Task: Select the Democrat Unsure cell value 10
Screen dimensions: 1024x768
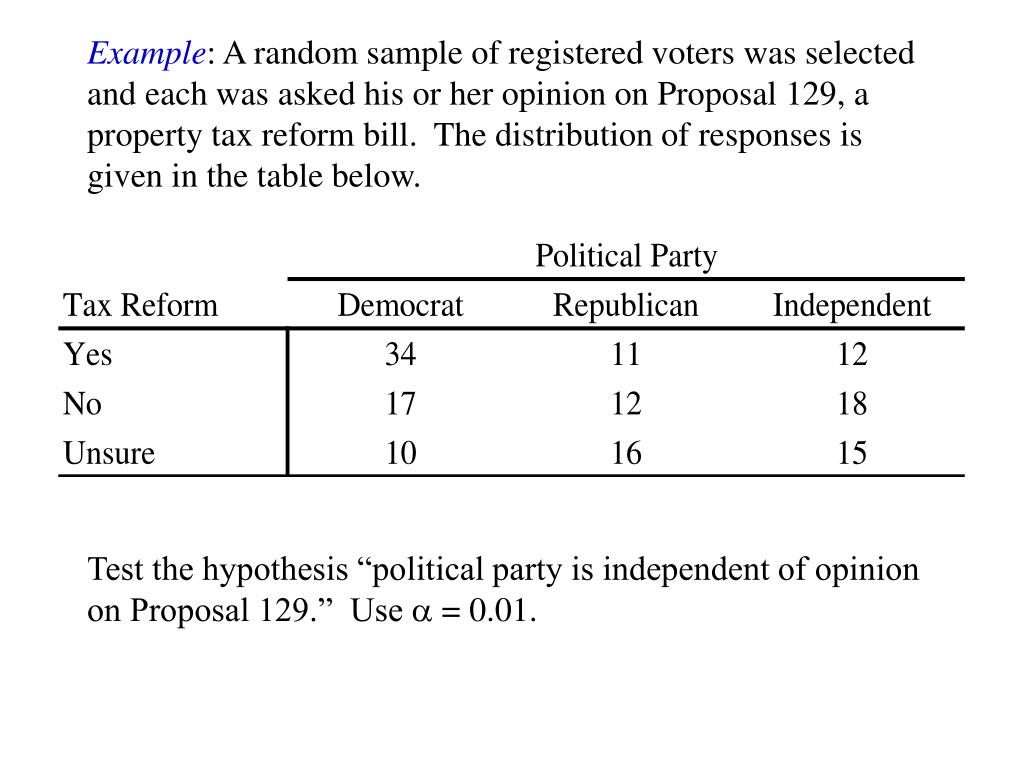Action: pos(400,453)
